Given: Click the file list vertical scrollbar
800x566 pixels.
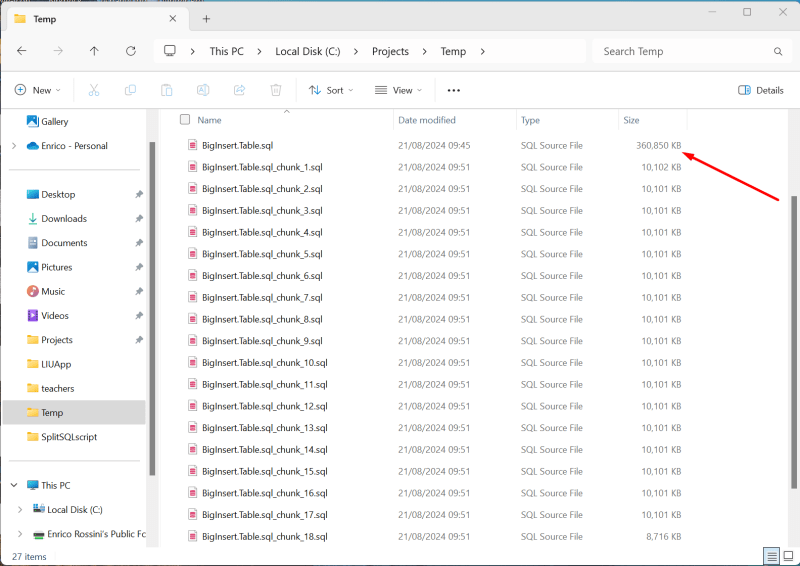Looking at the screenshot, I should (x=793, y=342).
